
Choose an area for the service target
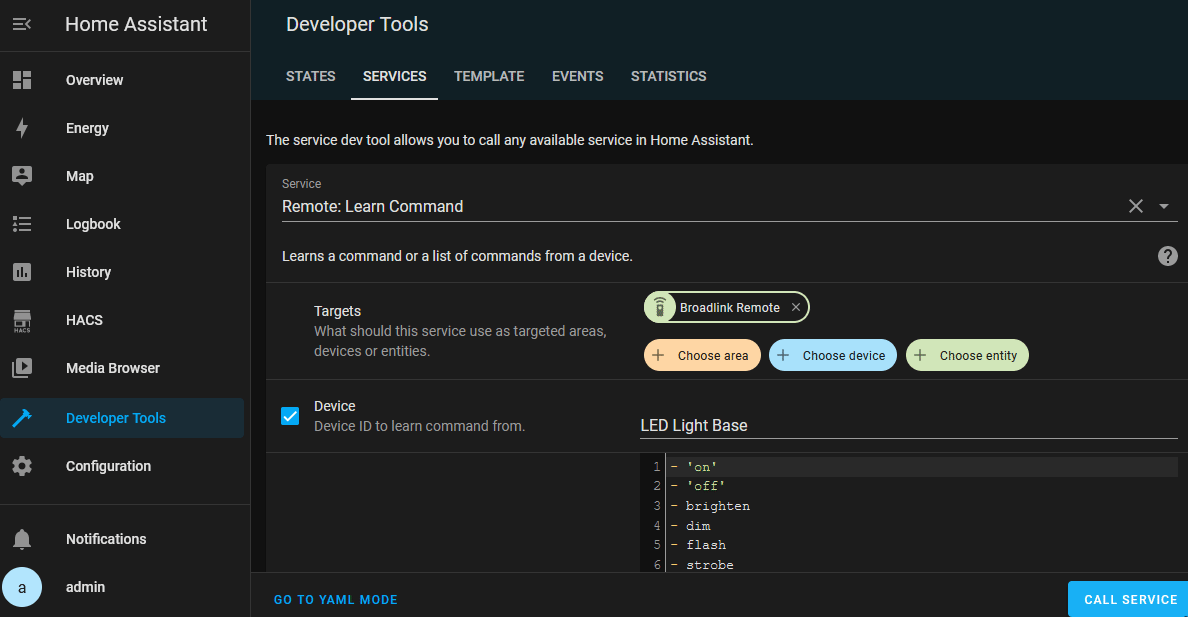tap(702, 355)
